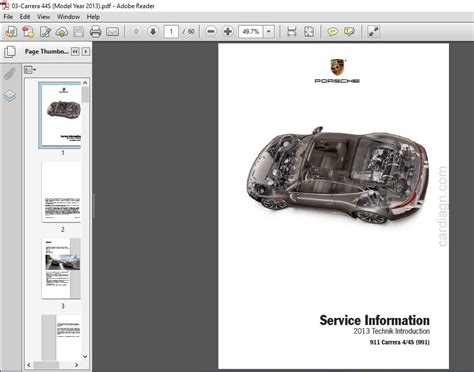The width and height of the screenshot is (474, 372).
Task: Select the highlight text tool
Action: (349, 32)
